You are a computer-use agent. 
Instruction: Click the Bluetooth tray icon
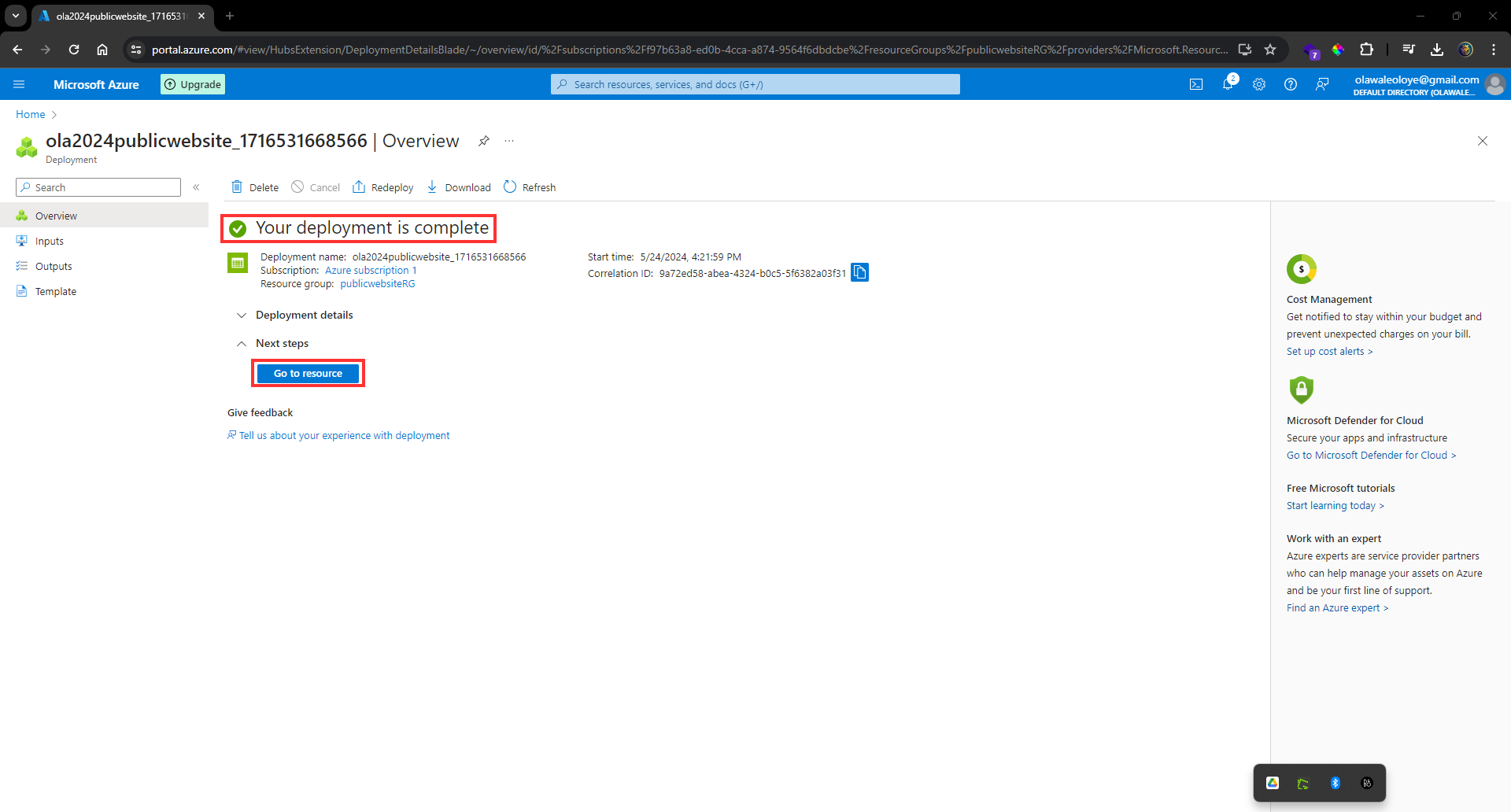[x=1336, y=783]
